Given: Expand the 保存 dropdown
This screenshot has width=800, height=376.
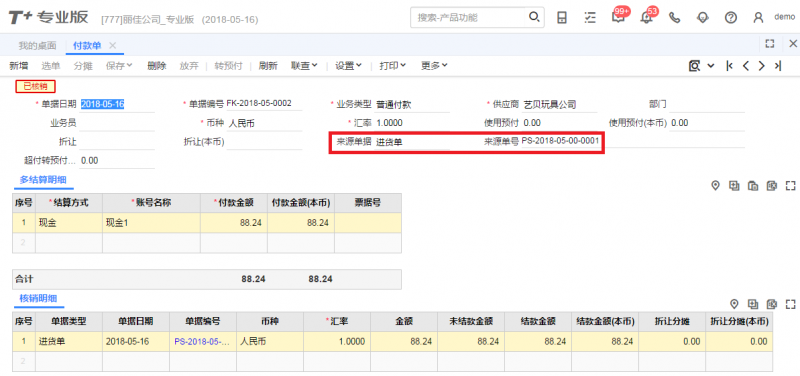Looking at the screenshot, I should tap(119, 65).
